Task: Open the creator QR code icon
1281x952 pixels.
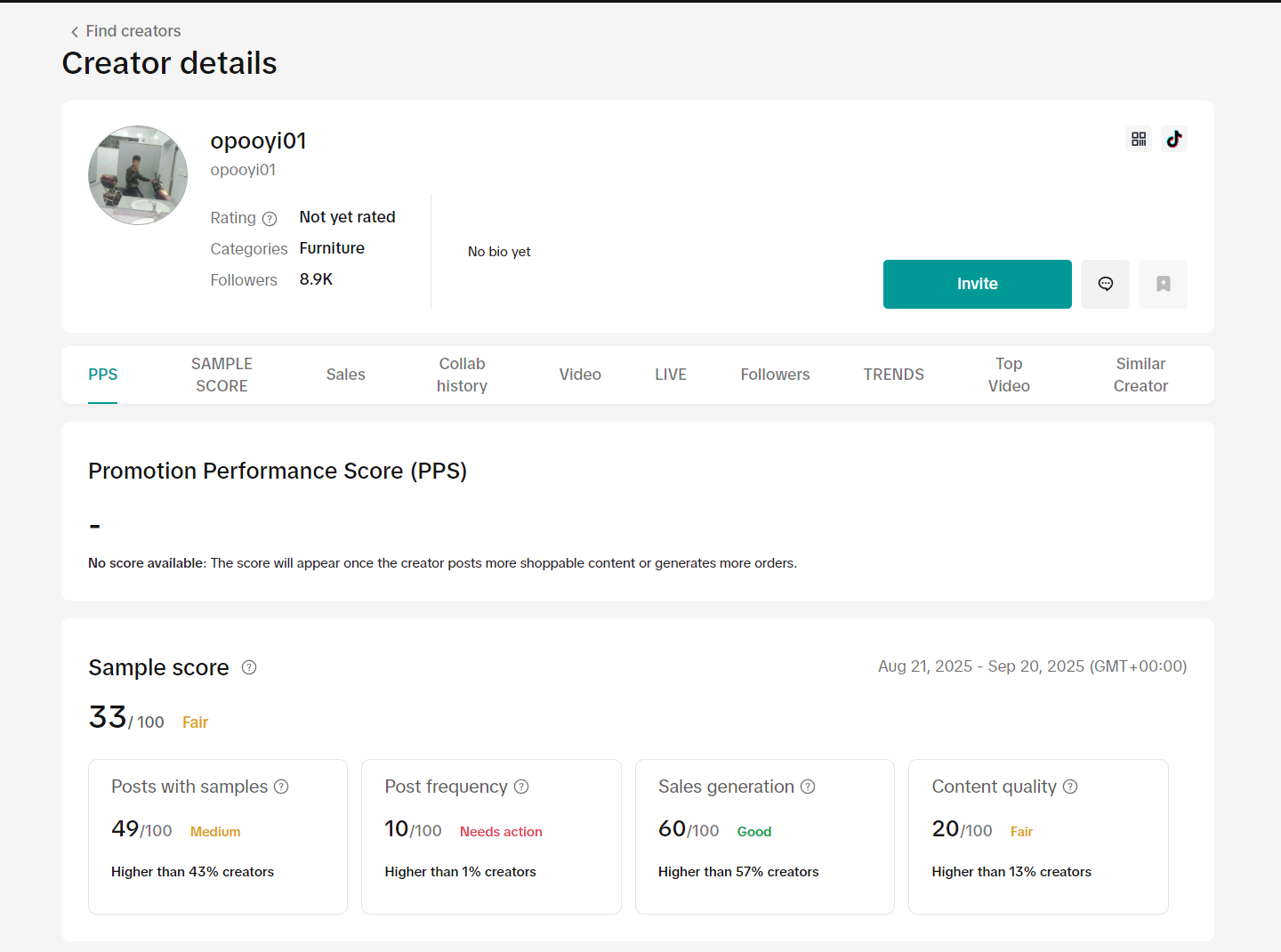Action: 1139,139
